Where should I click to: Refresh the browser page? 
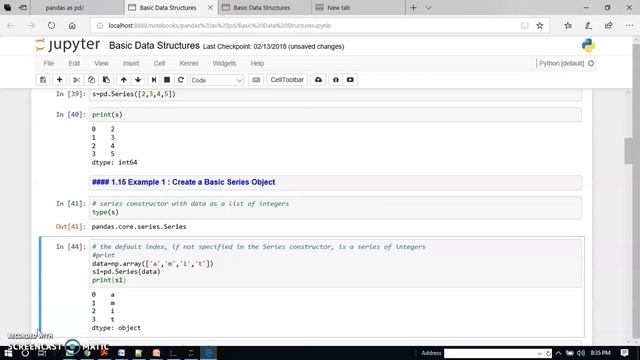coord(51,25)
